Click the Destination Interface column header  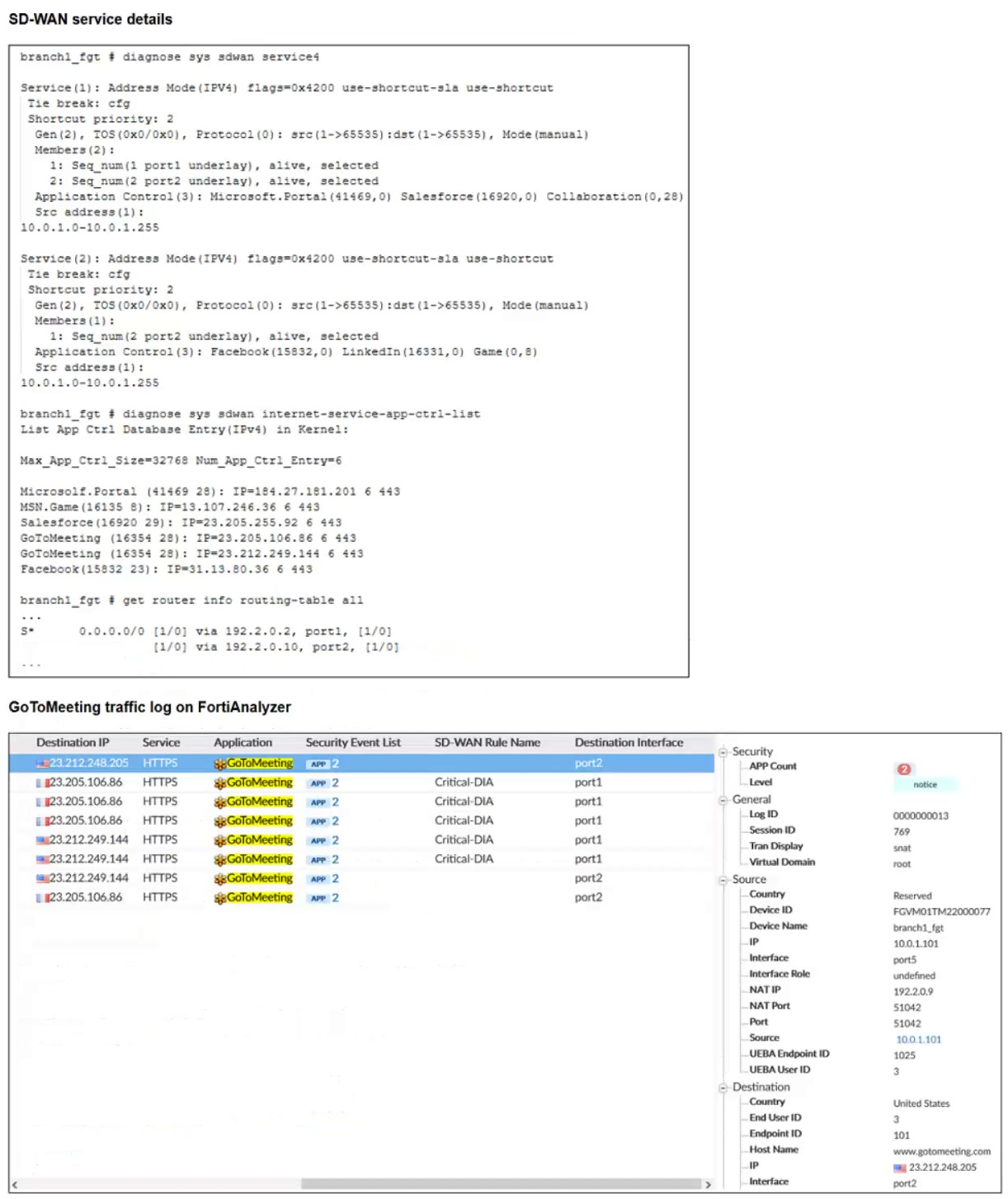tap(629, 742)
